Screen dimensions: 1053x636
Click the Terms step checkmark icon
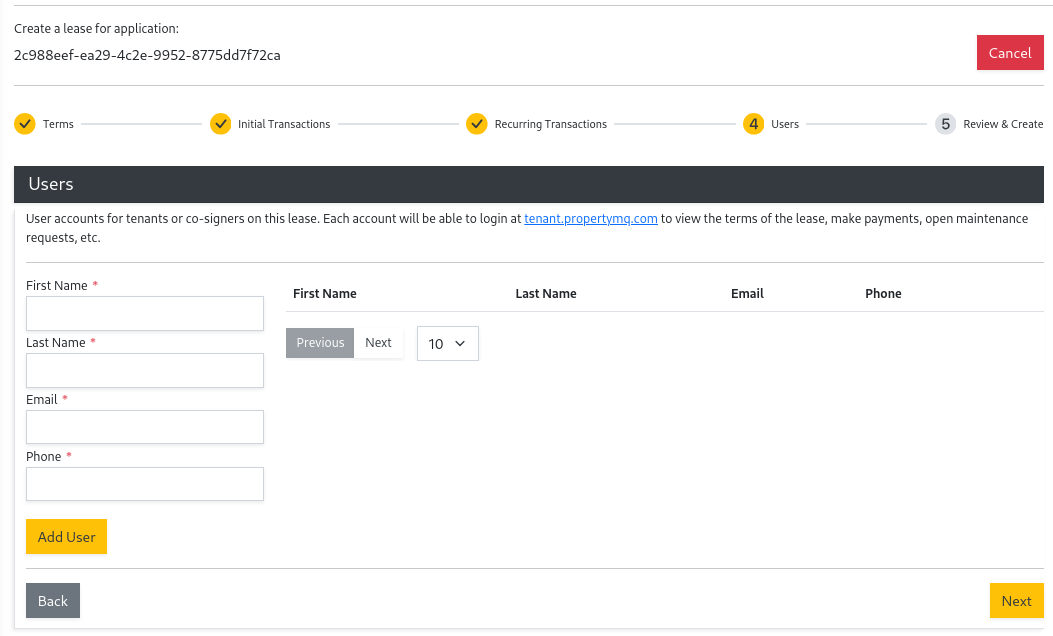tap(25, 124)
